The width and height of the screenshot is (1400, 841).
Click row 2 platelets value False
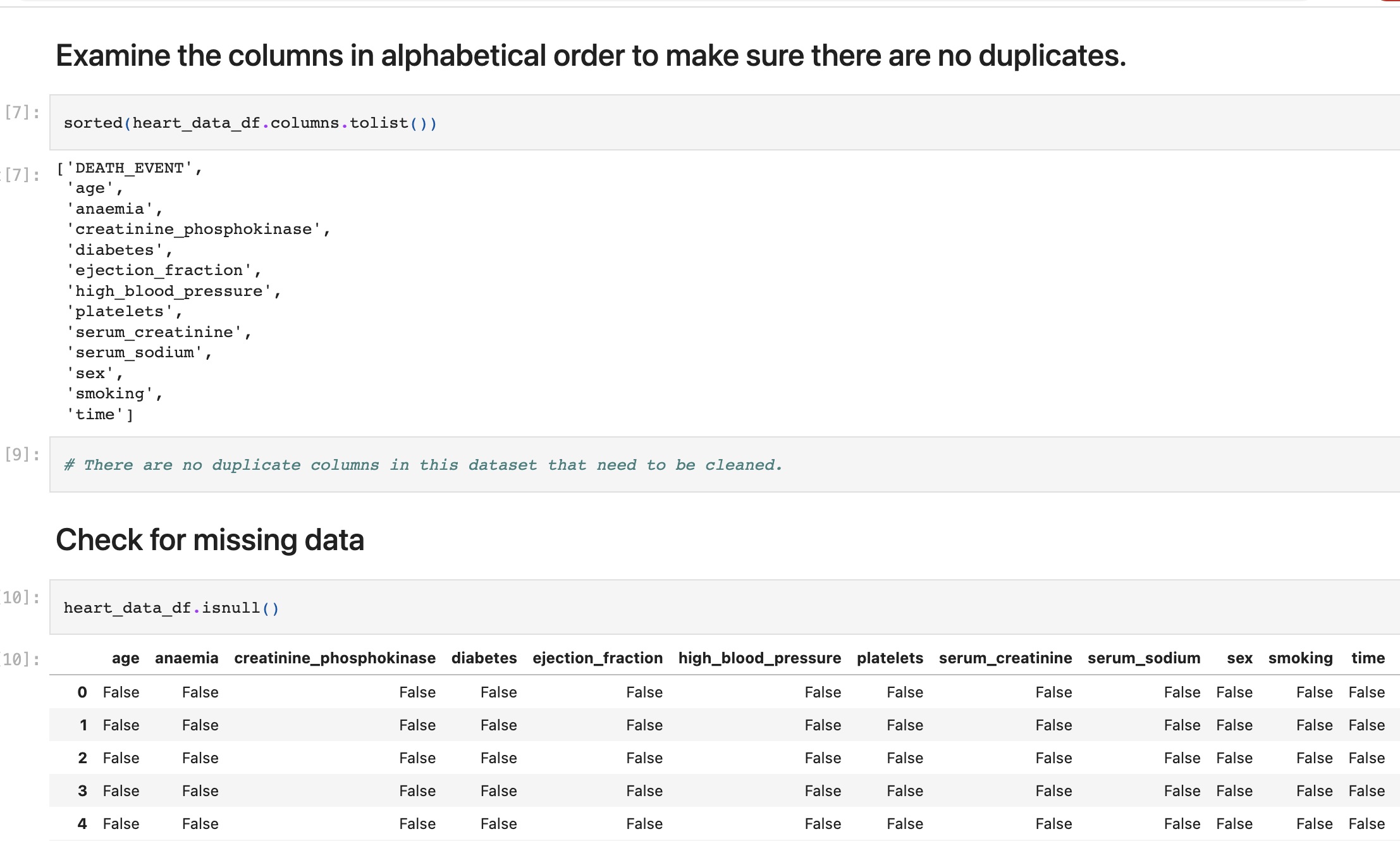pyautogui.click(x=905, y=758)
